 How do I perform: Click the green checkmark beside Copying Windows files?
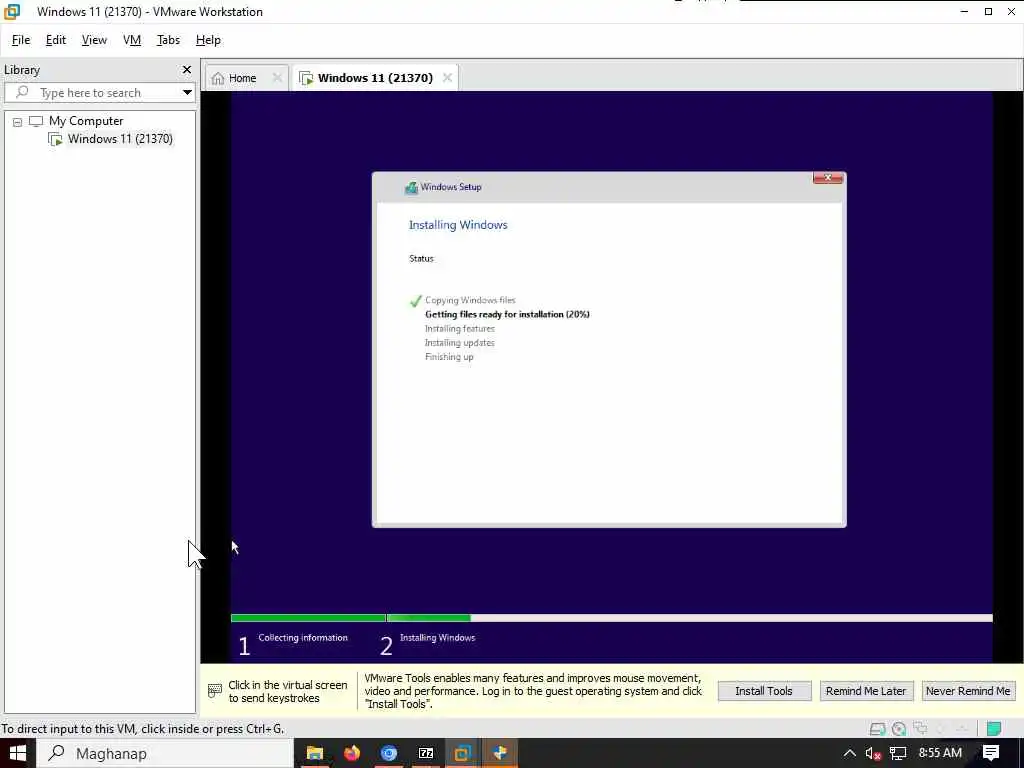point(415,301)
